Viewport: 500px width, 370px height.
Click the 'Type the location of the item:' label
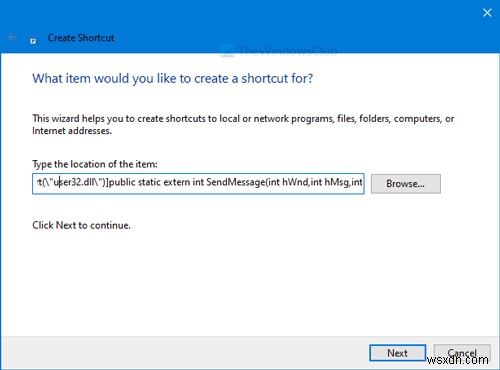tap(95, 164)
